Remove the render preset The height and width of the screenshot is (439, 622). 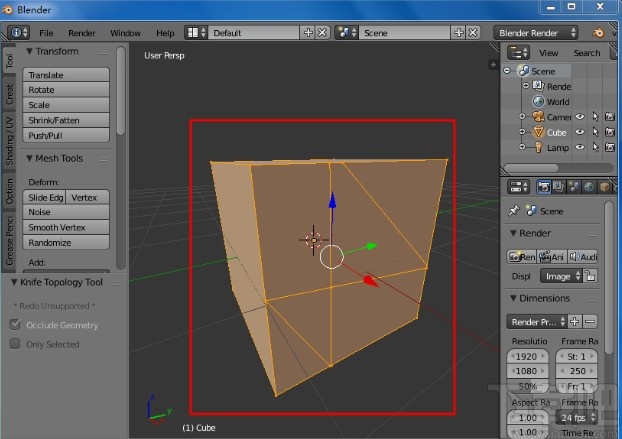590,322
